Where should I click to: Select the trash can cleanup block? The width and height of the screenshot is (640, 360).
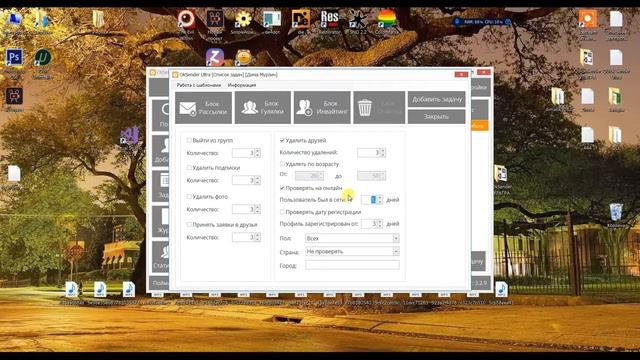click(379, 108)
